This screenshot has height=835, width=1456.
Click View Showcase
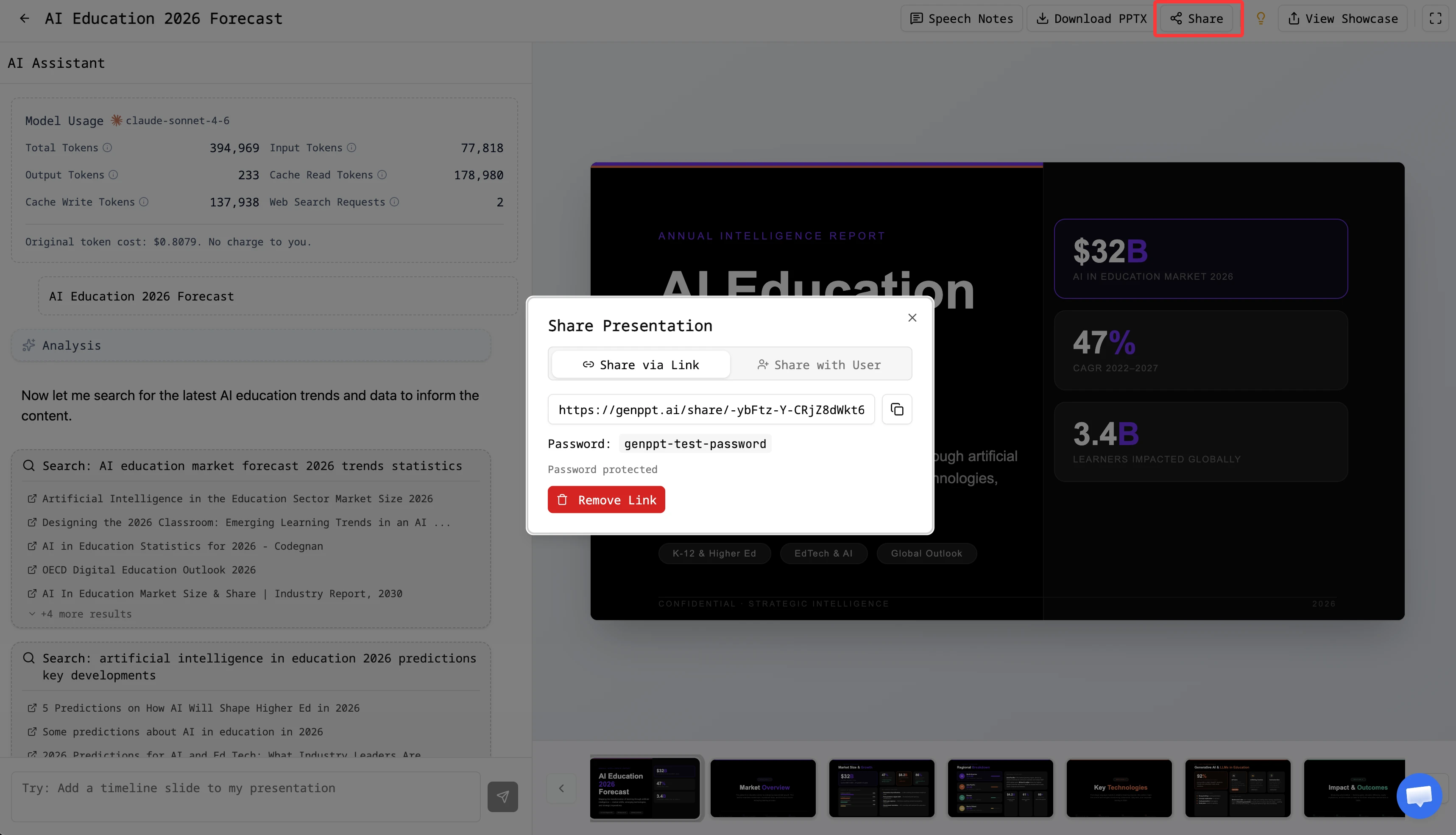[1342, 18]
